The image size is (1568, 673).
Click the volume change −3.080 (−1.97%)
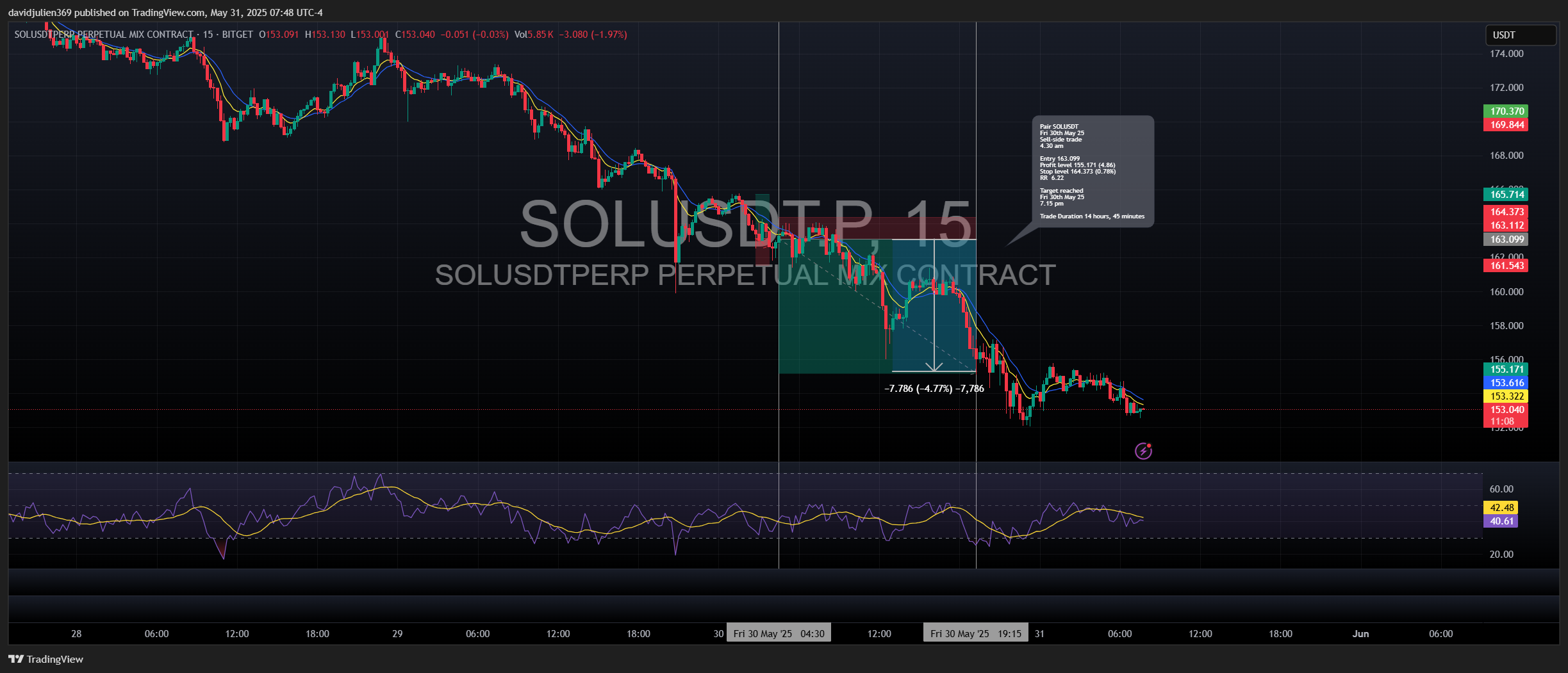coord(593,35)
